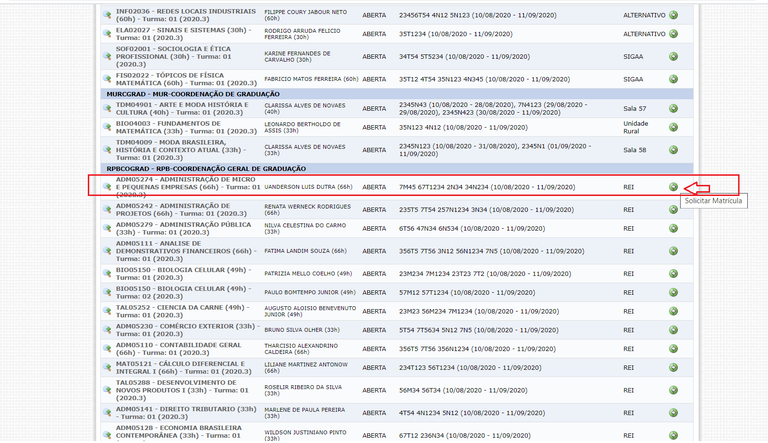Click green enroll icon for INF02036 Redes Locais
The image size is (768, 443).
[673, 15]
